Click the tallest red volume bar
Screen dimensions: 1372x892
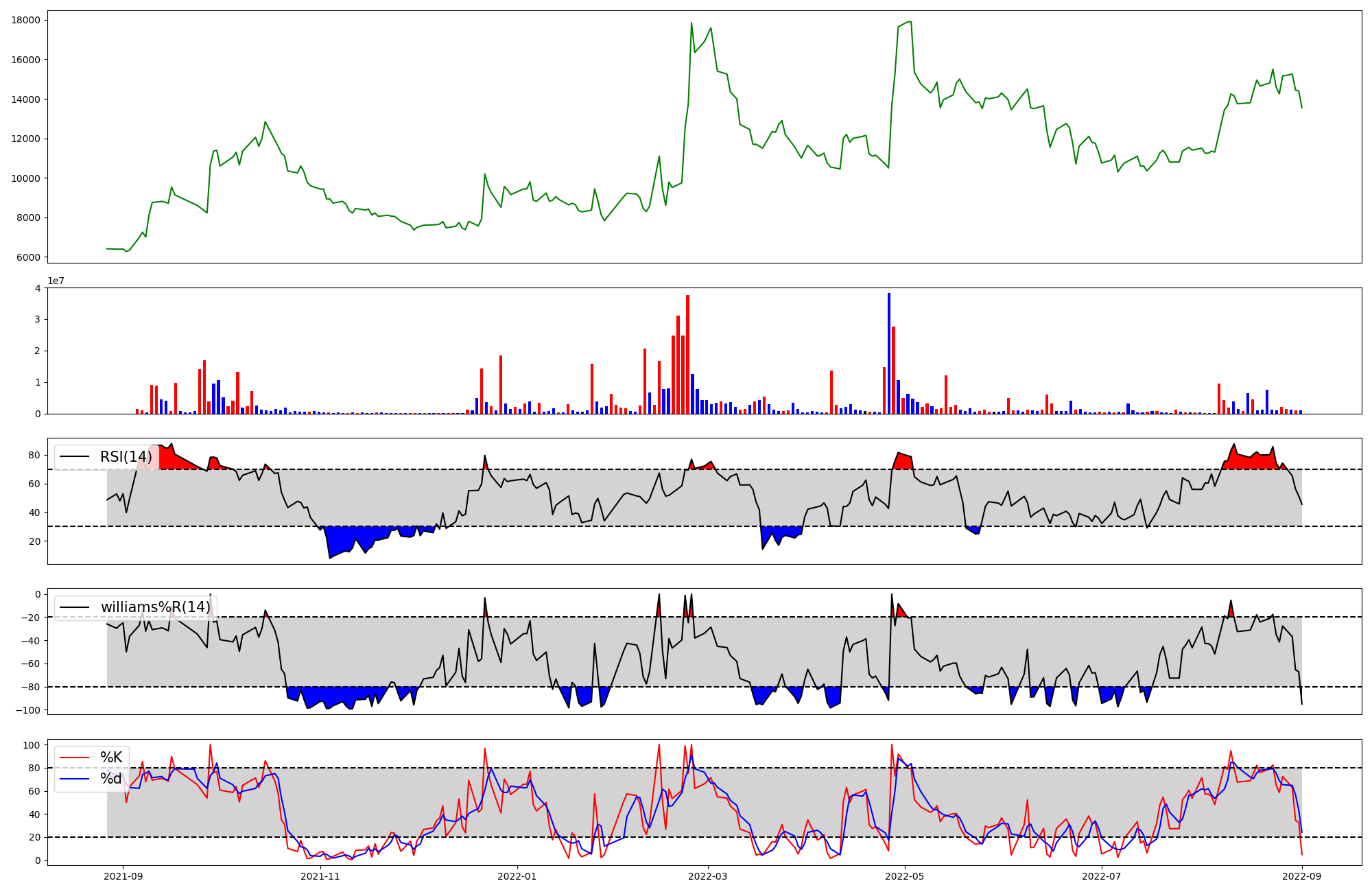[687, 354]
